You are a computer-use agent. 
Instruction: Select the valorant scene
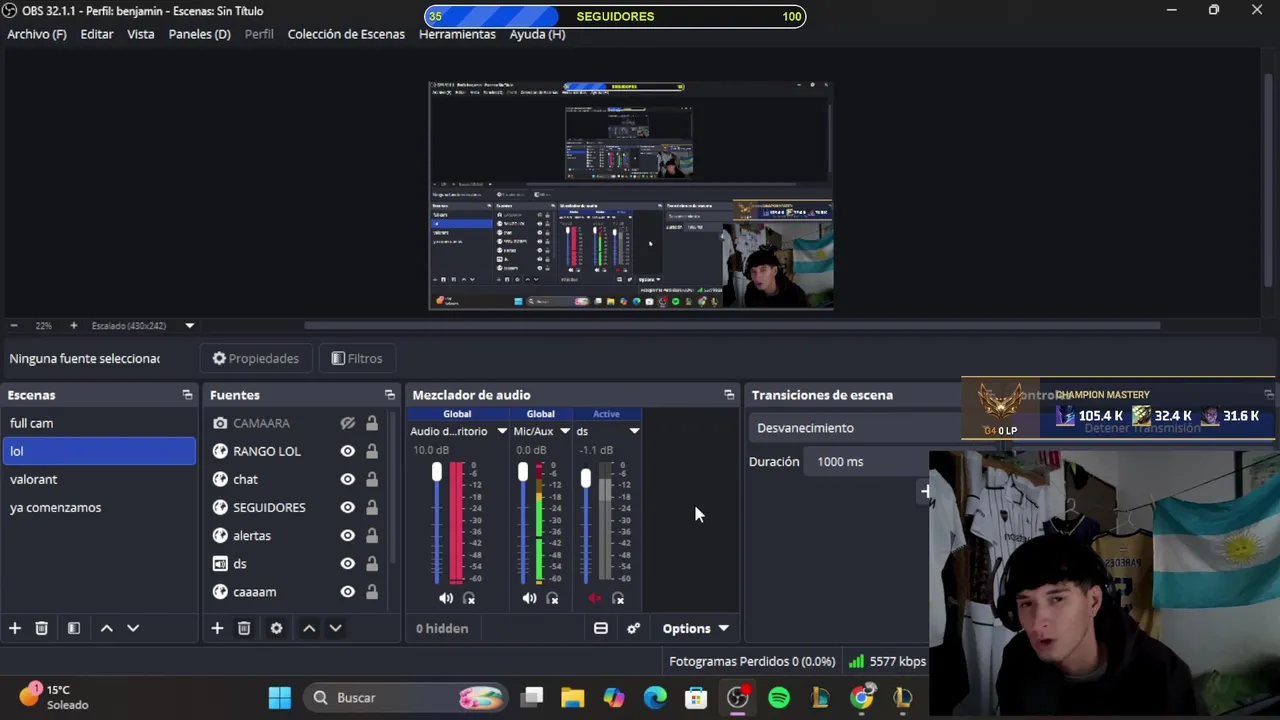pos(99,479)
